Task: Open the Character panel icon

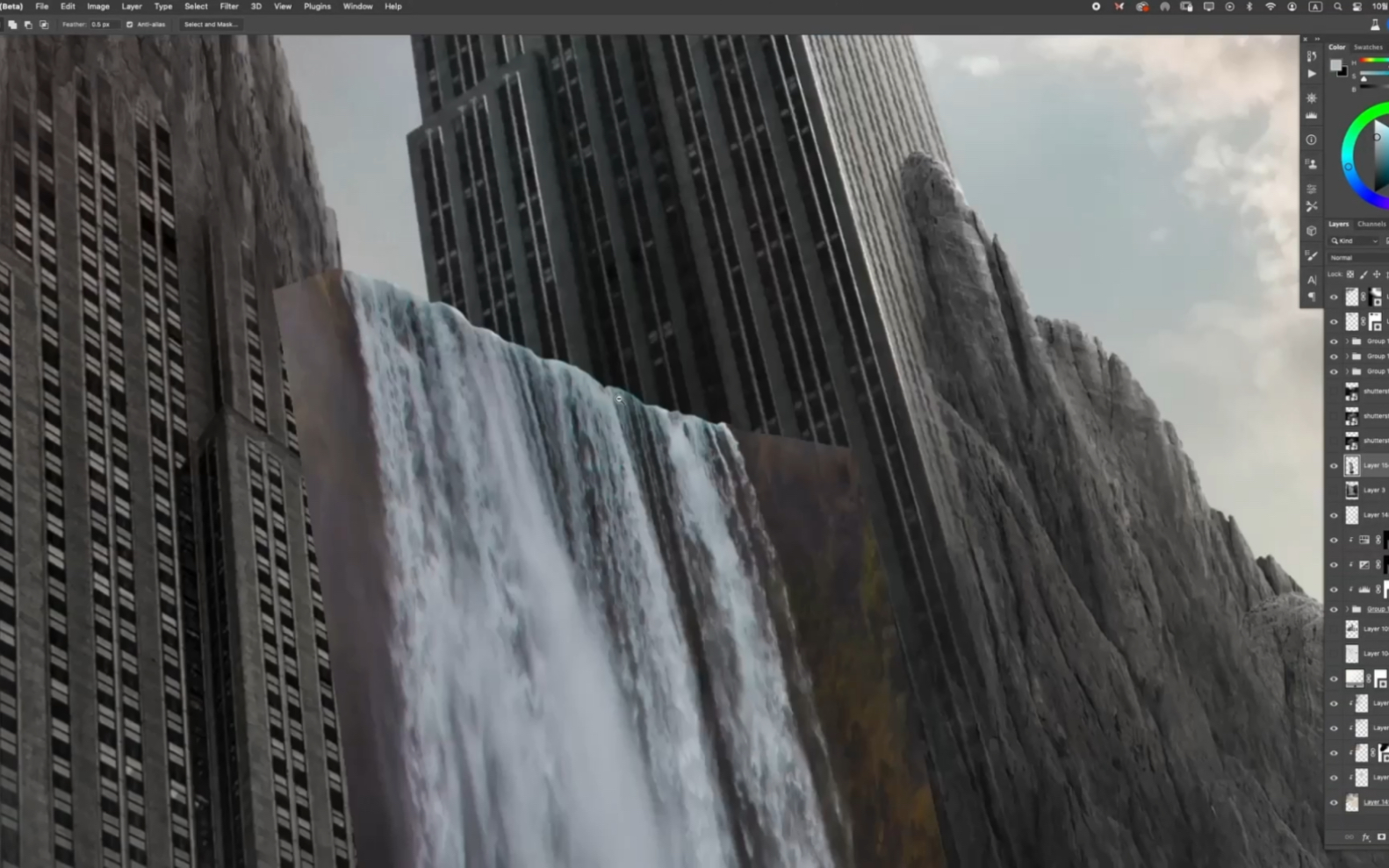Action: (x=1311, y=279)
